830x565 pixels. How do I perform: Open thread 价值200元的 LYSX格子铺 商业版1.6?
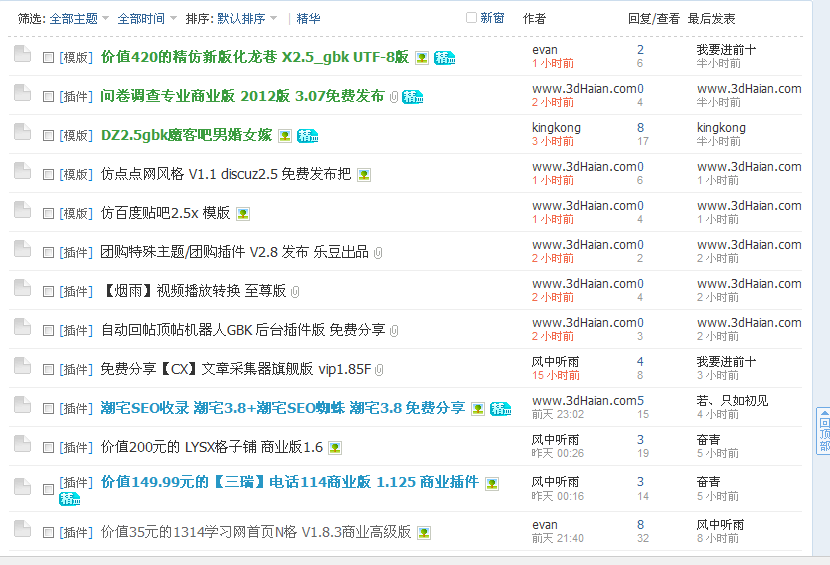click(212, 447)
